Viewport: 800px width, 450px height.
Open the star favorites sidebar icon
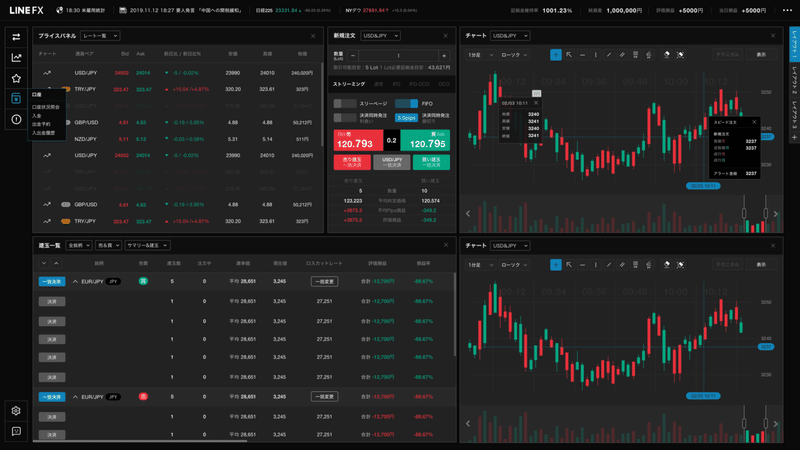tap(16, 78)
